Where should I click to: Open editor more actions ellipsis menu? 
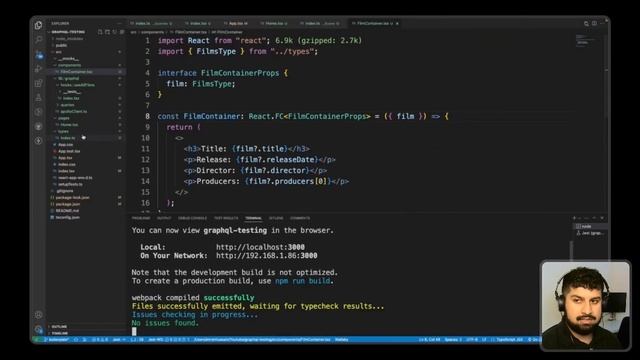coord(602,24)
